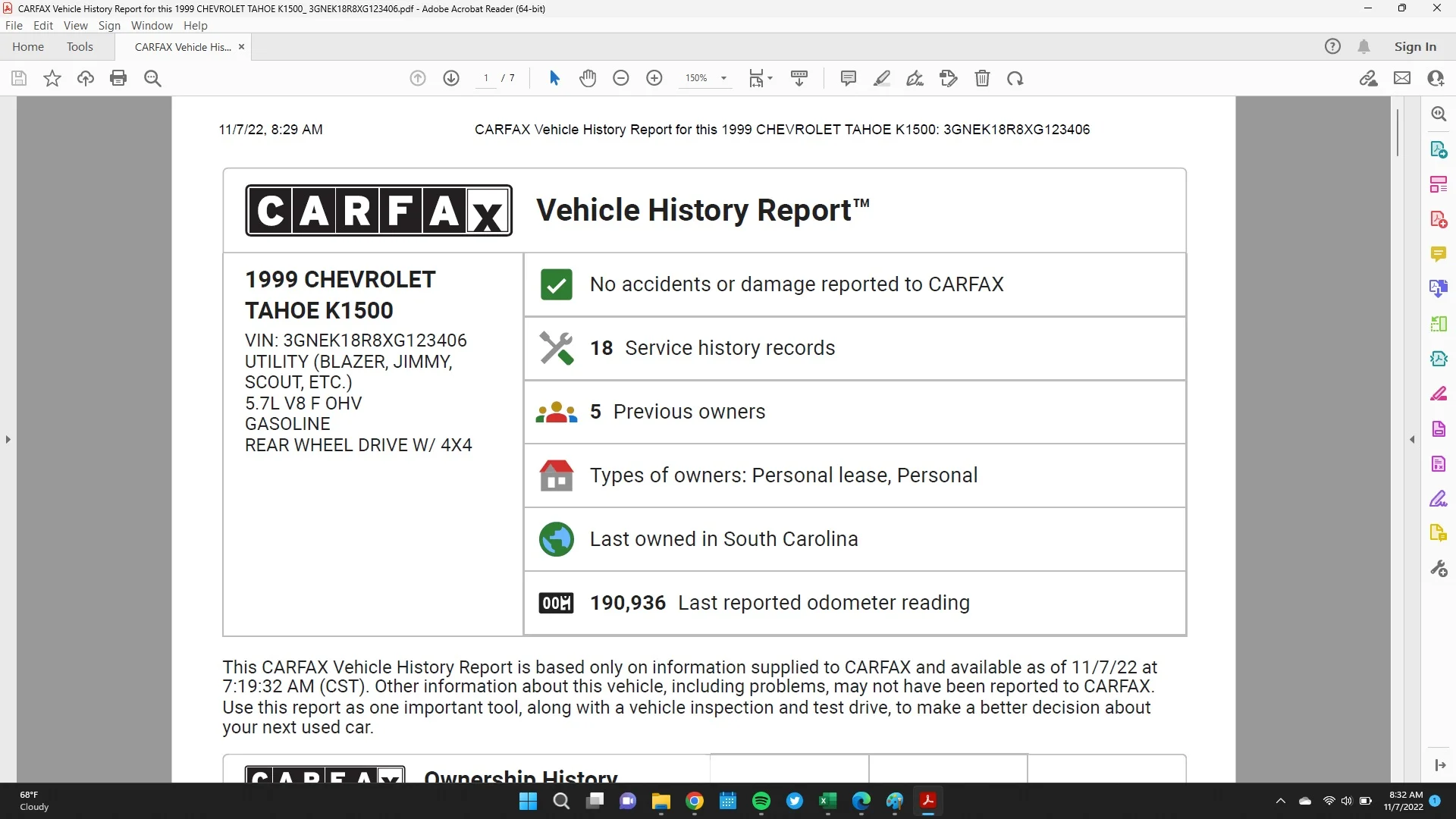The height and width of the screenshot is (819, 1456).
Task: Click the Print file icon
Action: pyautogui.click(x=118, y=78)
